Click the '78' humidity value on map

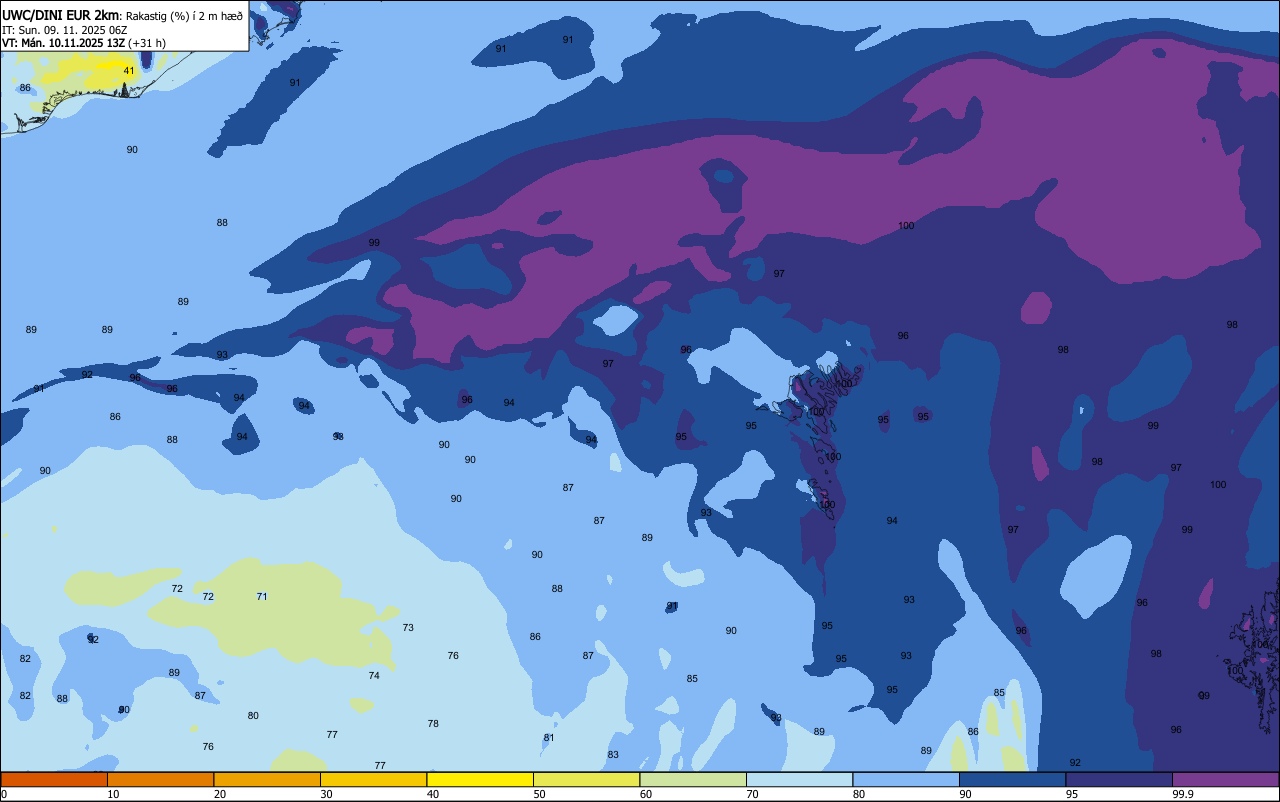tap(433, 724)
